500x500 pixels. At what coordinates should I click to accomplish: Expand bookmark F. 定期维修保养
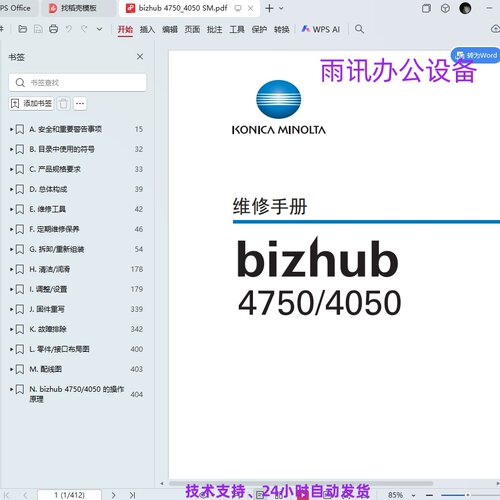(x=11, y=229)
